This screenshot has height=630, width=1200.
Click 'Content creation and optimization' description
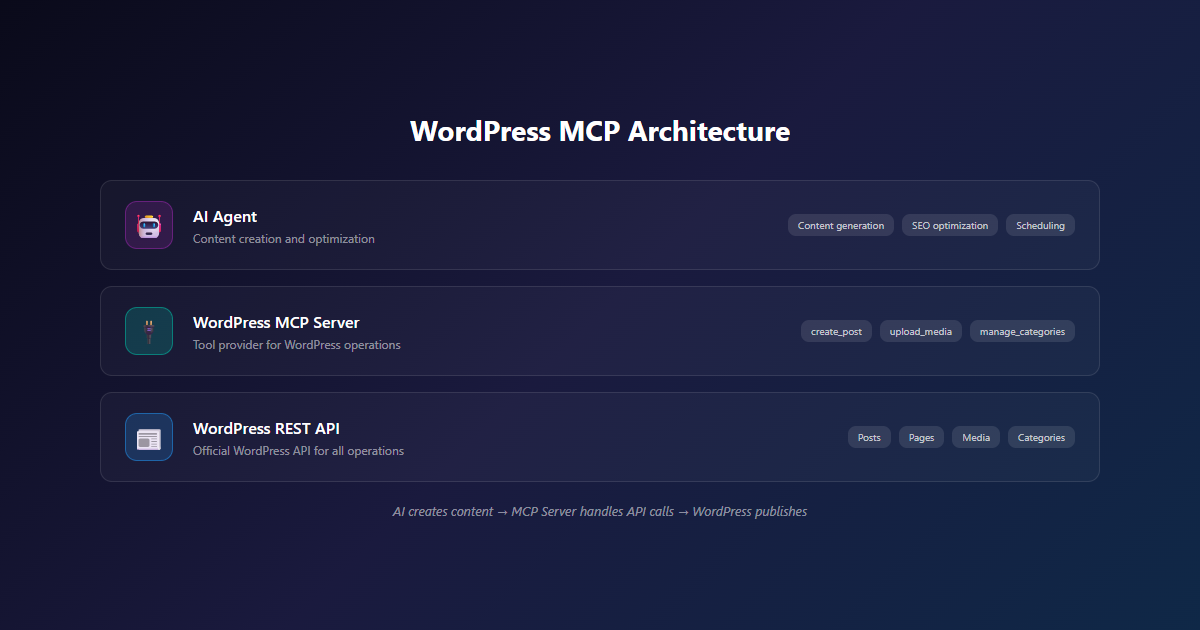284,239
